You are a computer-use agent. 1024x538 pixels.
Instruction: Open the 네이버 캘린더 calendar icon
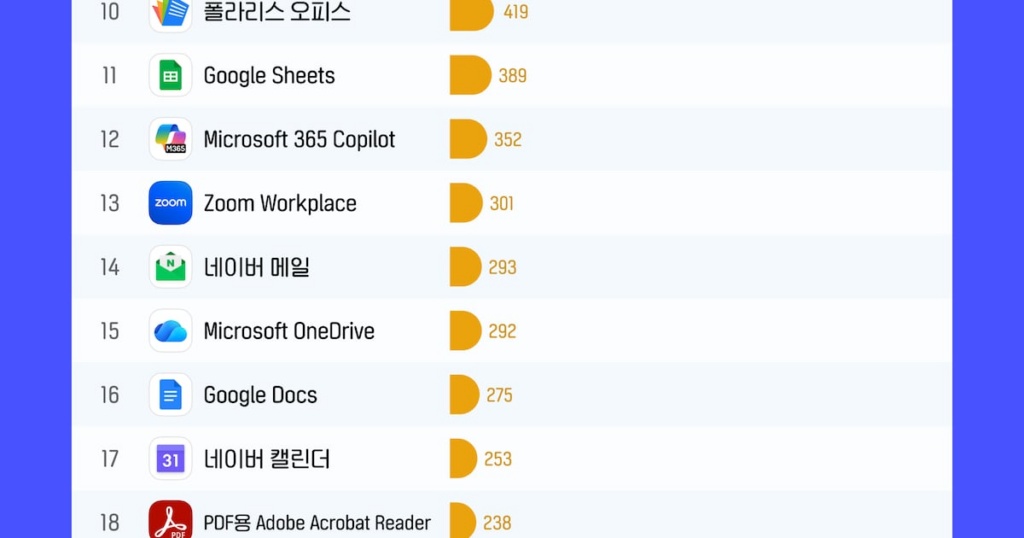coord(170,459)
